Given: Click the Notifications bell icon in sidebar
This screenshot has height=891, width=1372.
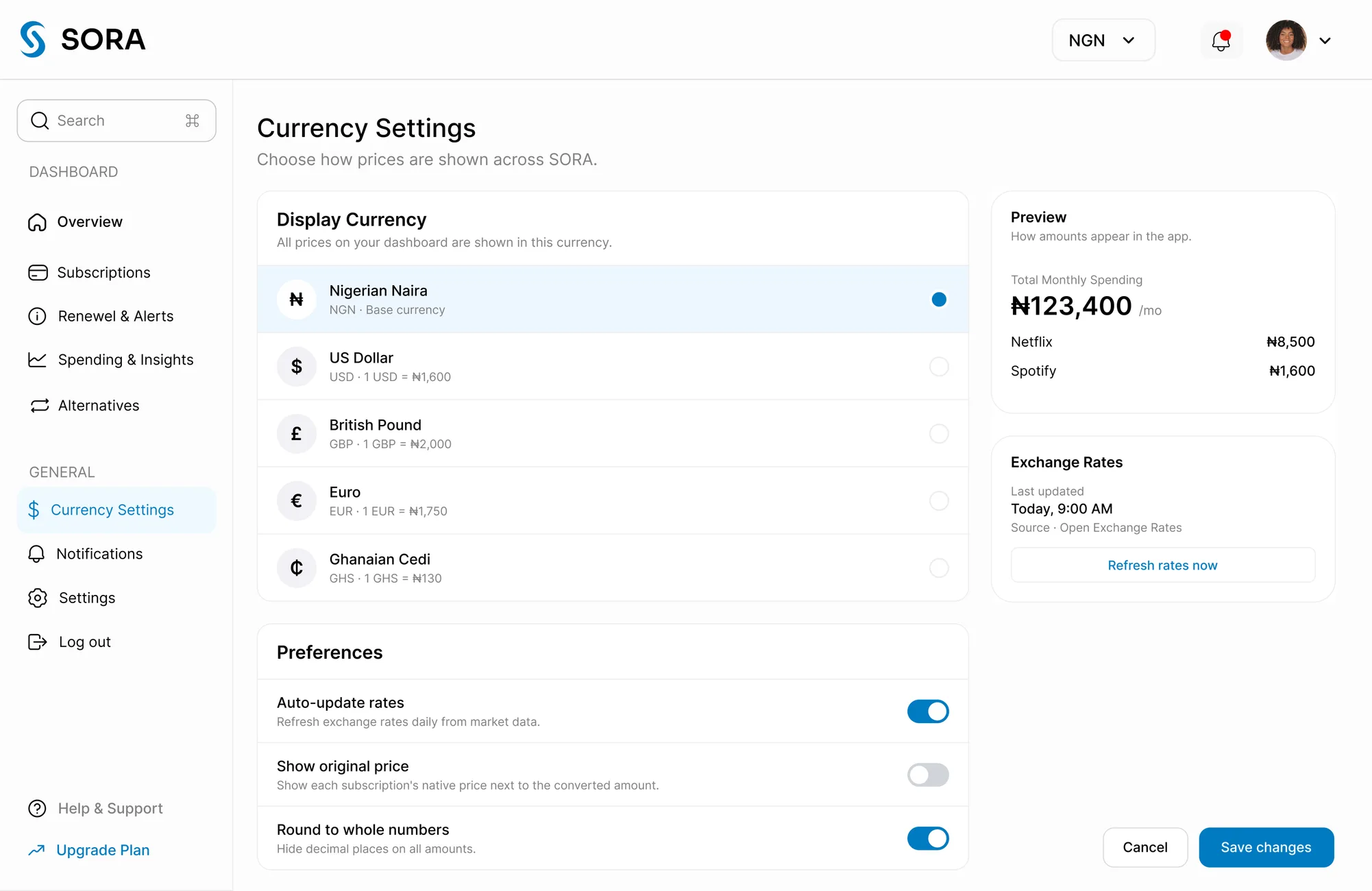Looking at the screenshot, I should point(36,554).
